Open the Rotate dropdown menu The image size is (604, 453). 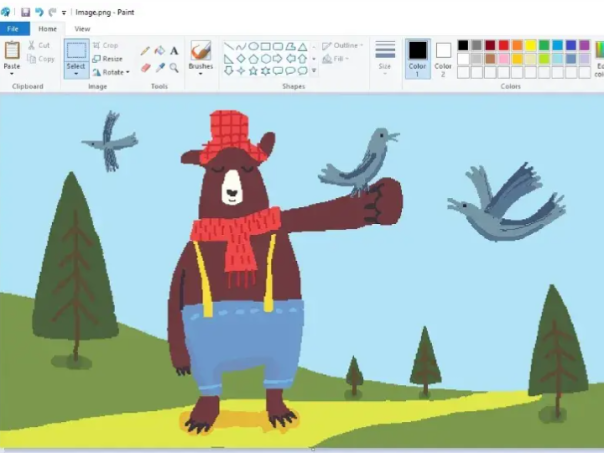tap(111, 72)
